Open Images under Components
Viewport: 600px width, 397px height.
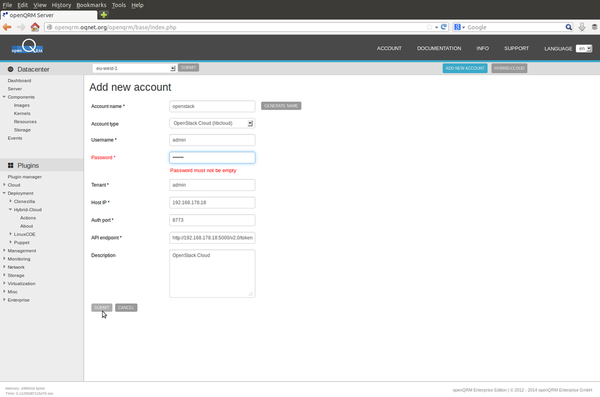(21, 105)
